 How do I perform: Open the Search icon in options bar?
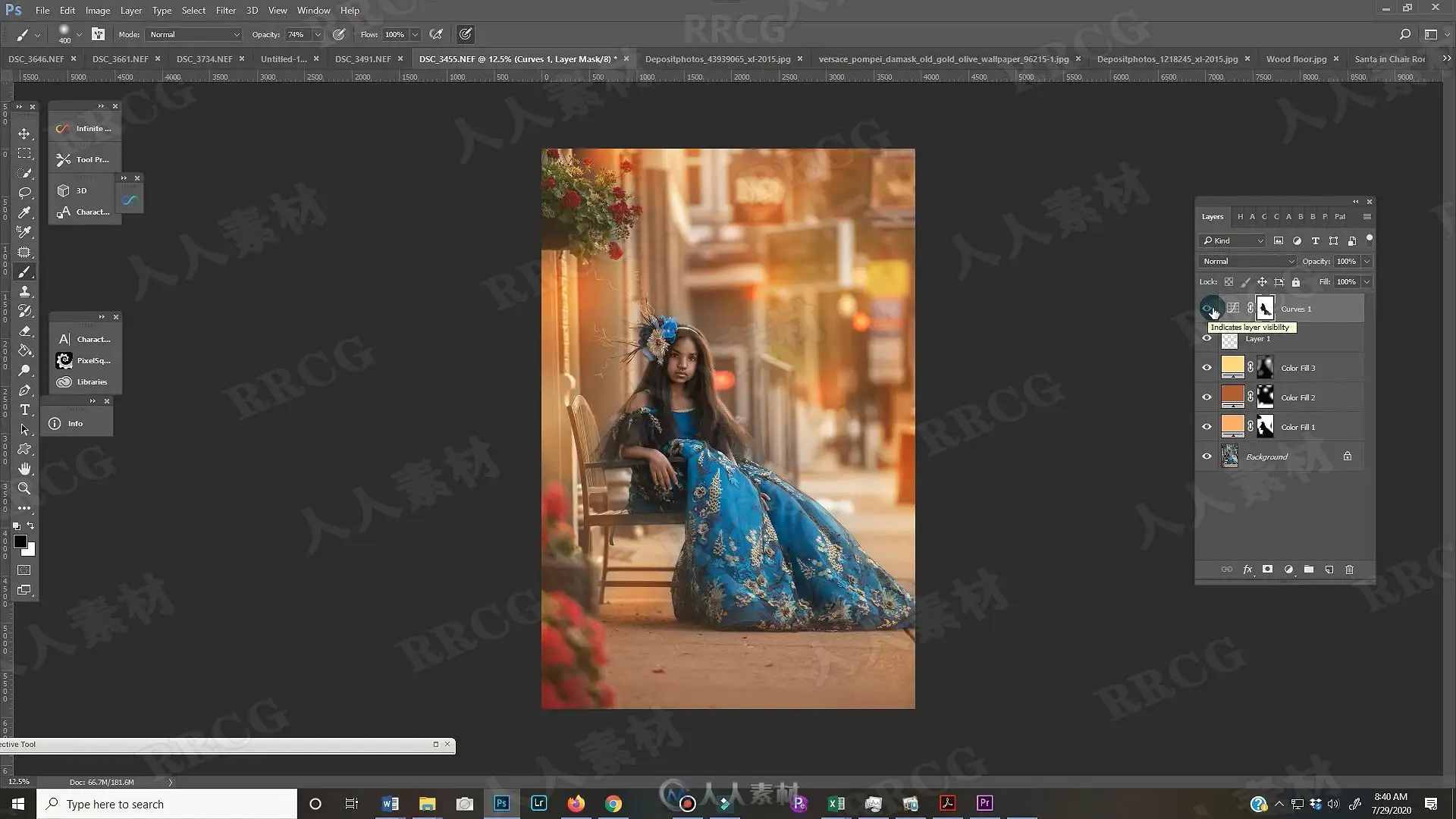pyautogui.click(x=1404, y=34)
